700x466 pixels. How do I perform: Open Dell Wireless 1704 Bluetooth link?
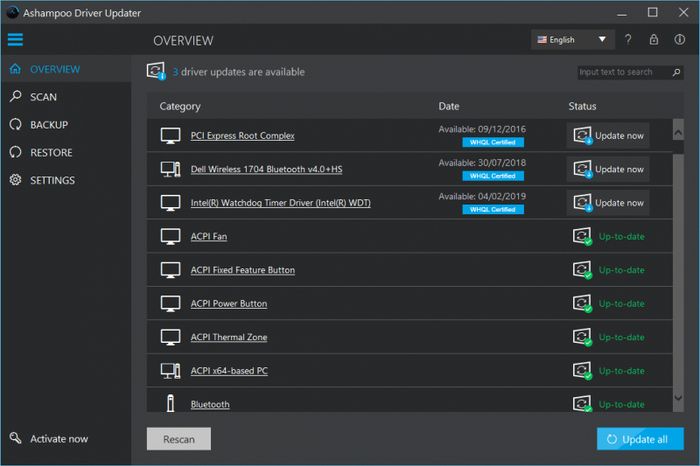point(267,169)
